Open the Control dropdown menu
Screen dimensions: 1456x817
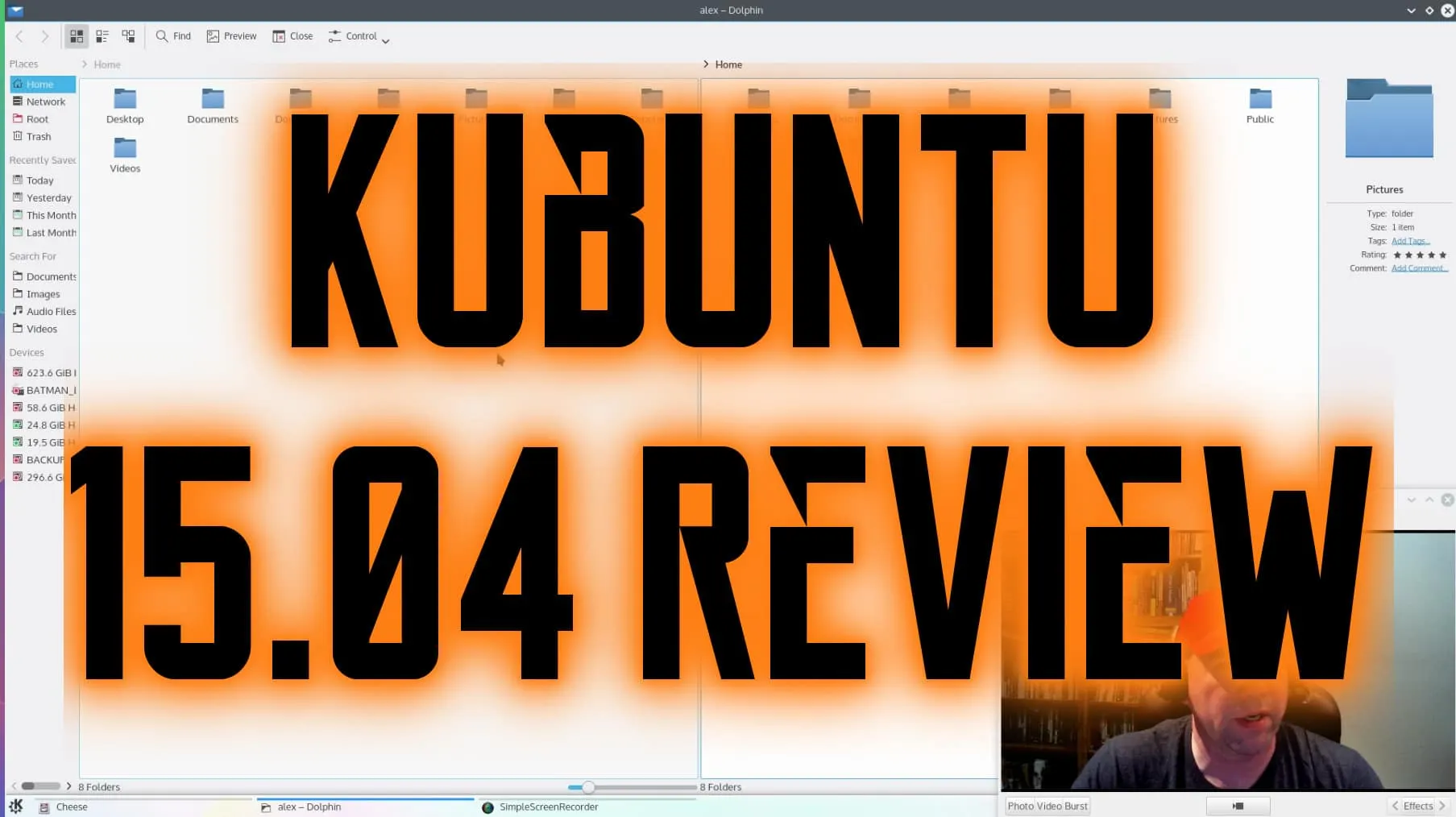tap(359, 36)
